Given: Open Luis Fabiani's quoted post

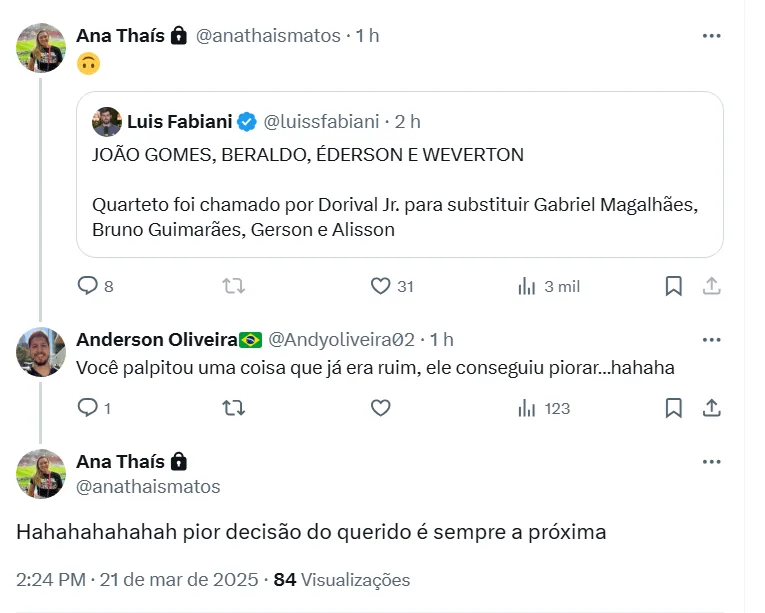Looking at the screenshot, I should click(400, 192).
